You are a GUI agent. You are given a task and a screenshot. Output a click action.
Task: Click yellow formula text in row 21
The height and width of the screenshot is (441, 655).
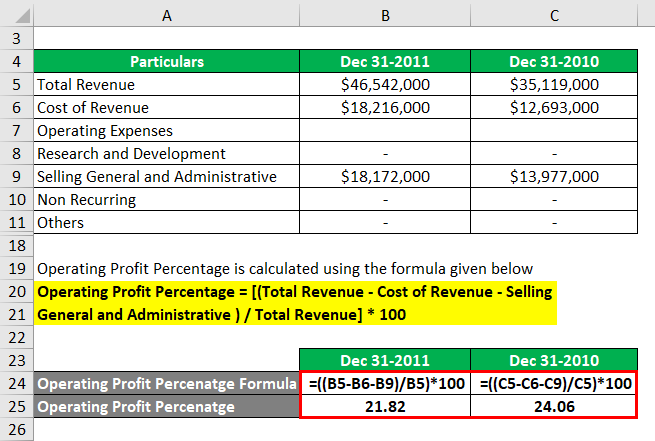(221, 314)
